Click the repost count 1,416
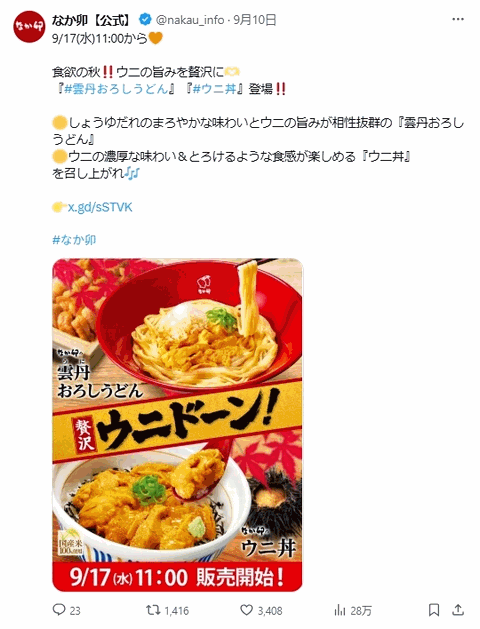 point(176,611)
